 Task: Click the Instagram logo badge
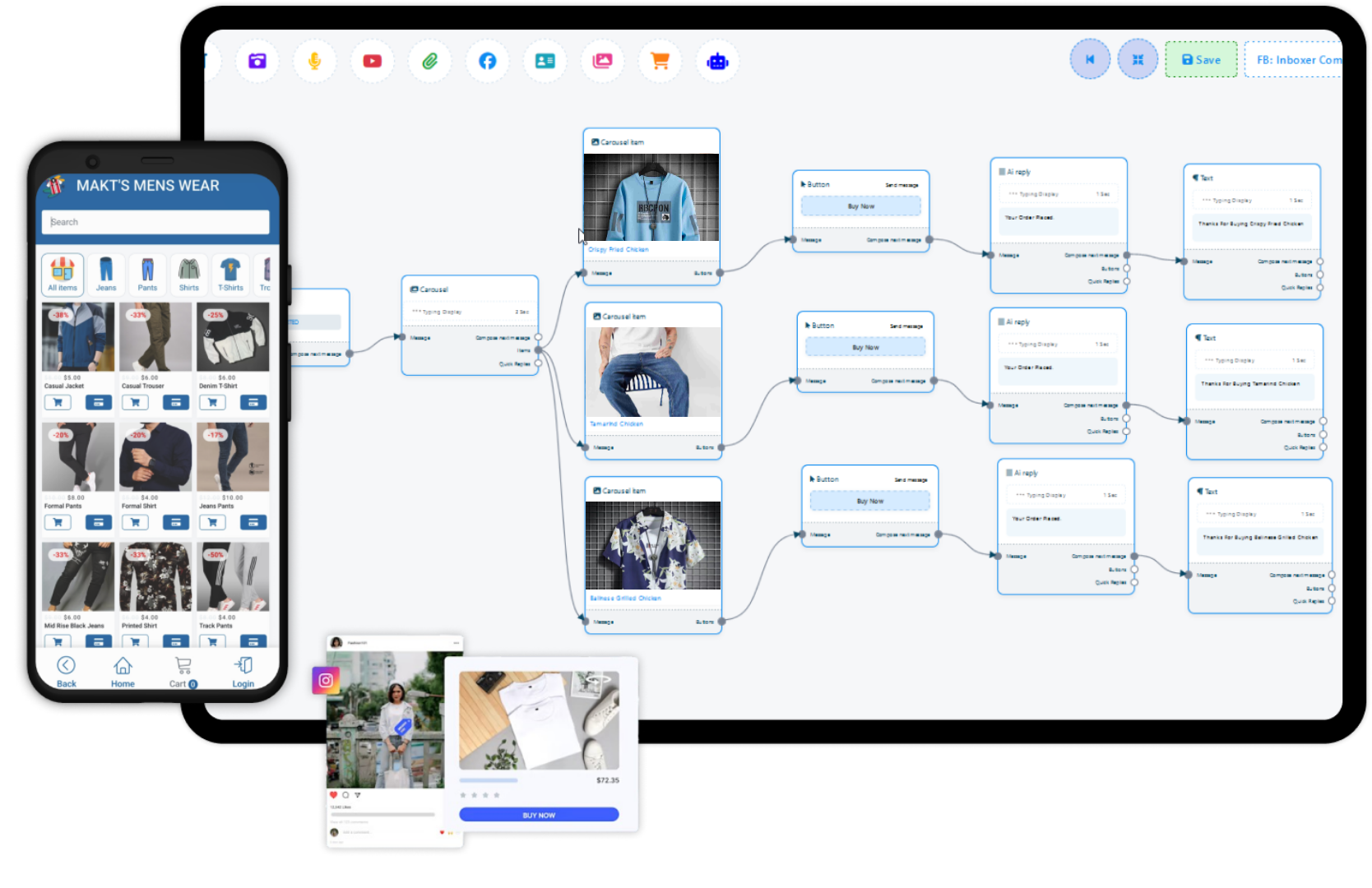click(326, 680)
